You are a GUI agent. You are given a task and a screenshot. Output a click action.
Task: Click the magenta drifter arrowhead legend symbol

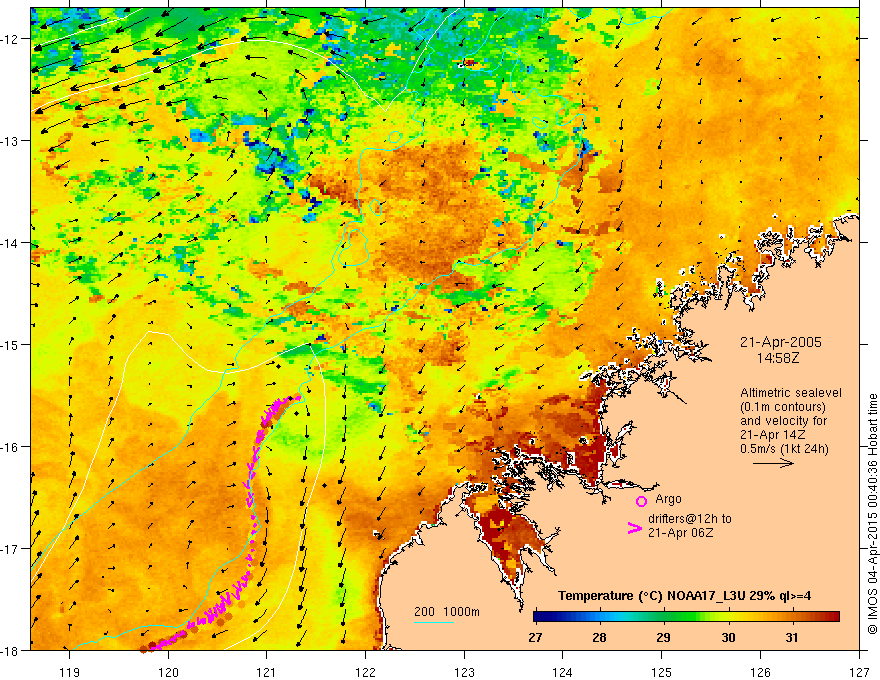point(634,527)
